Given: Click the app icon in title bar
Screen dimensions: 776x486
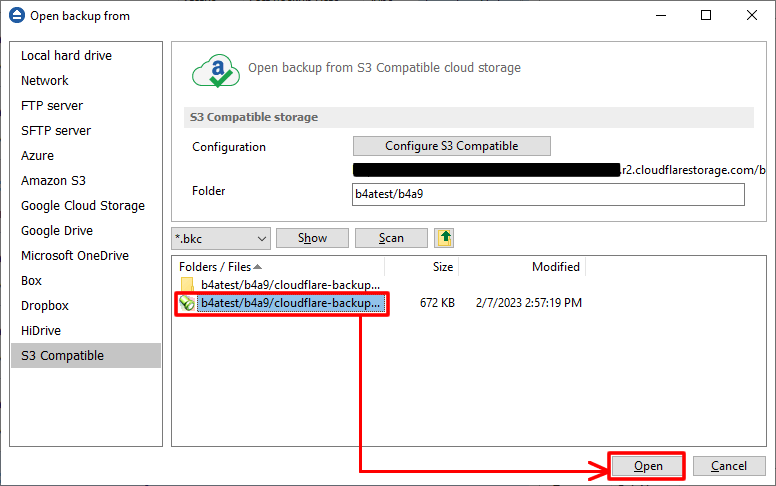Looking at the screenshot, I should [x=16, y=16].
